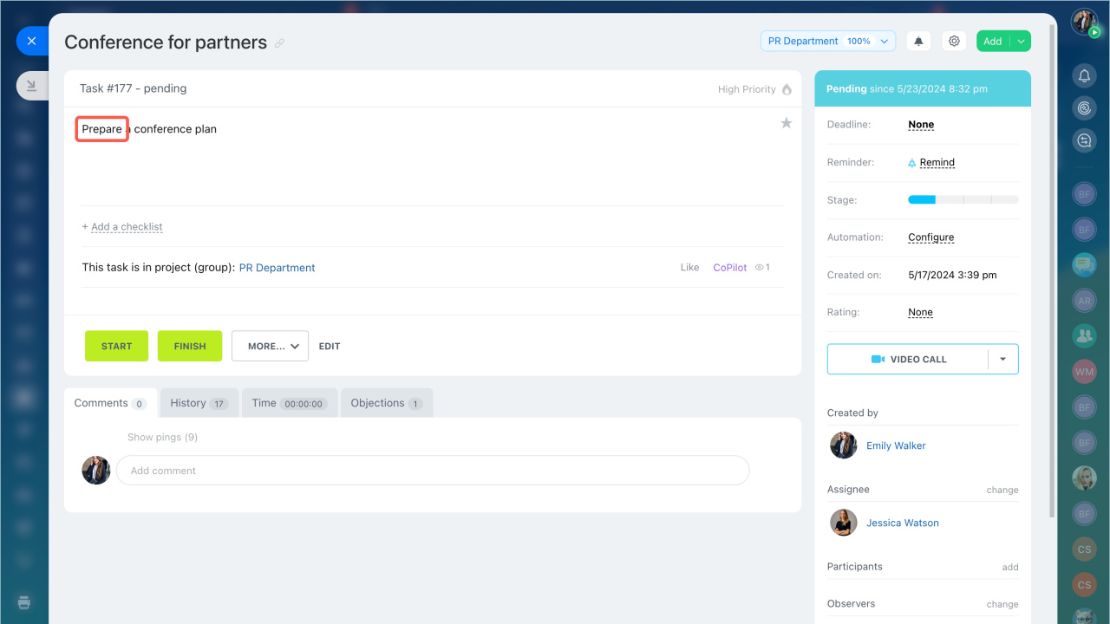Click the green Add button
This screenshot has height=624, width=1110.
(993, 41)
